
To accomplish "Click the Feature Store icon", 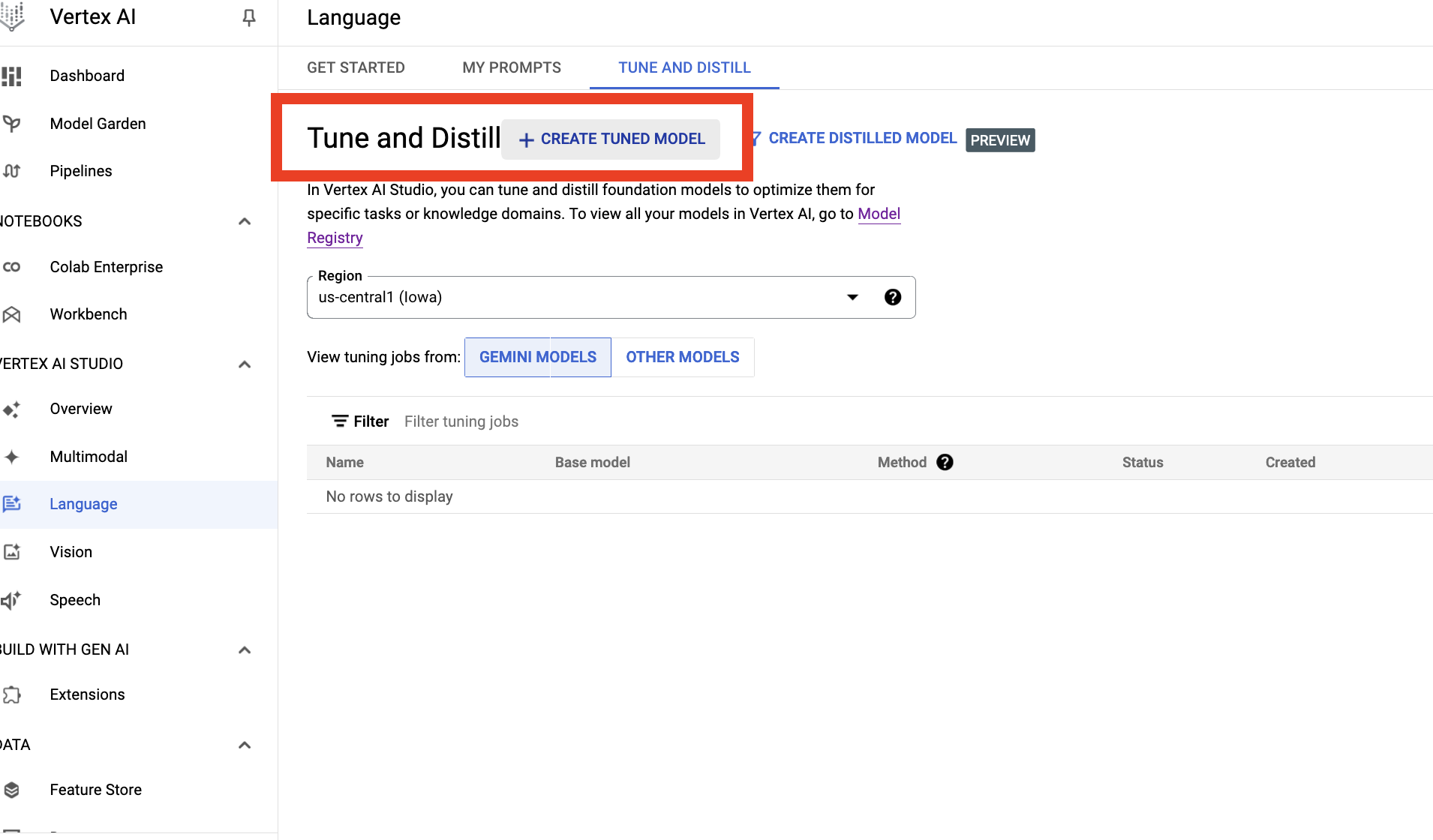I will pyautogui.click(x=11, y=790).
